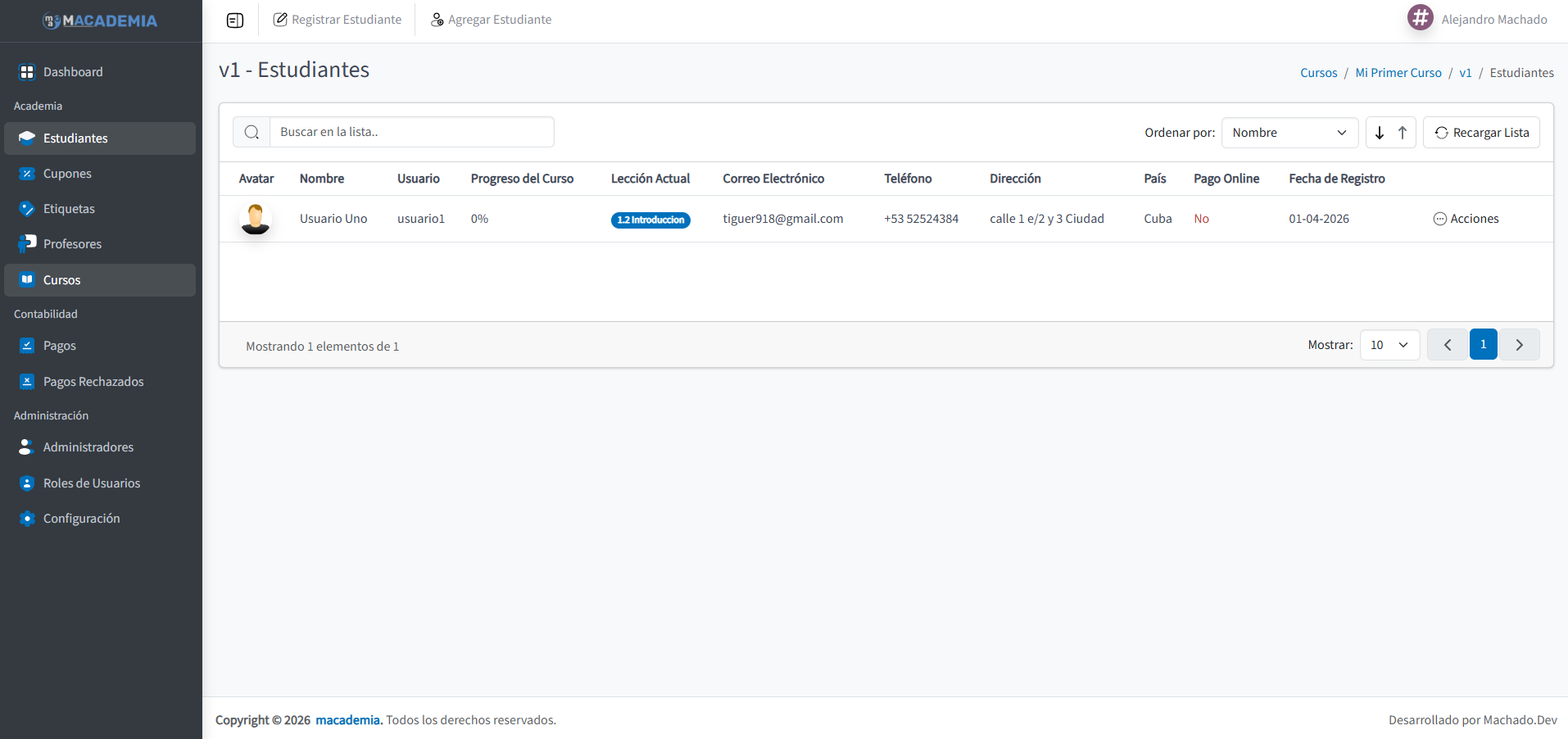The height and width of the screenshot is (739, 1568).
Task: Open the Acciones menu for Usuario Uno
Action: (x=1466, y=218)
